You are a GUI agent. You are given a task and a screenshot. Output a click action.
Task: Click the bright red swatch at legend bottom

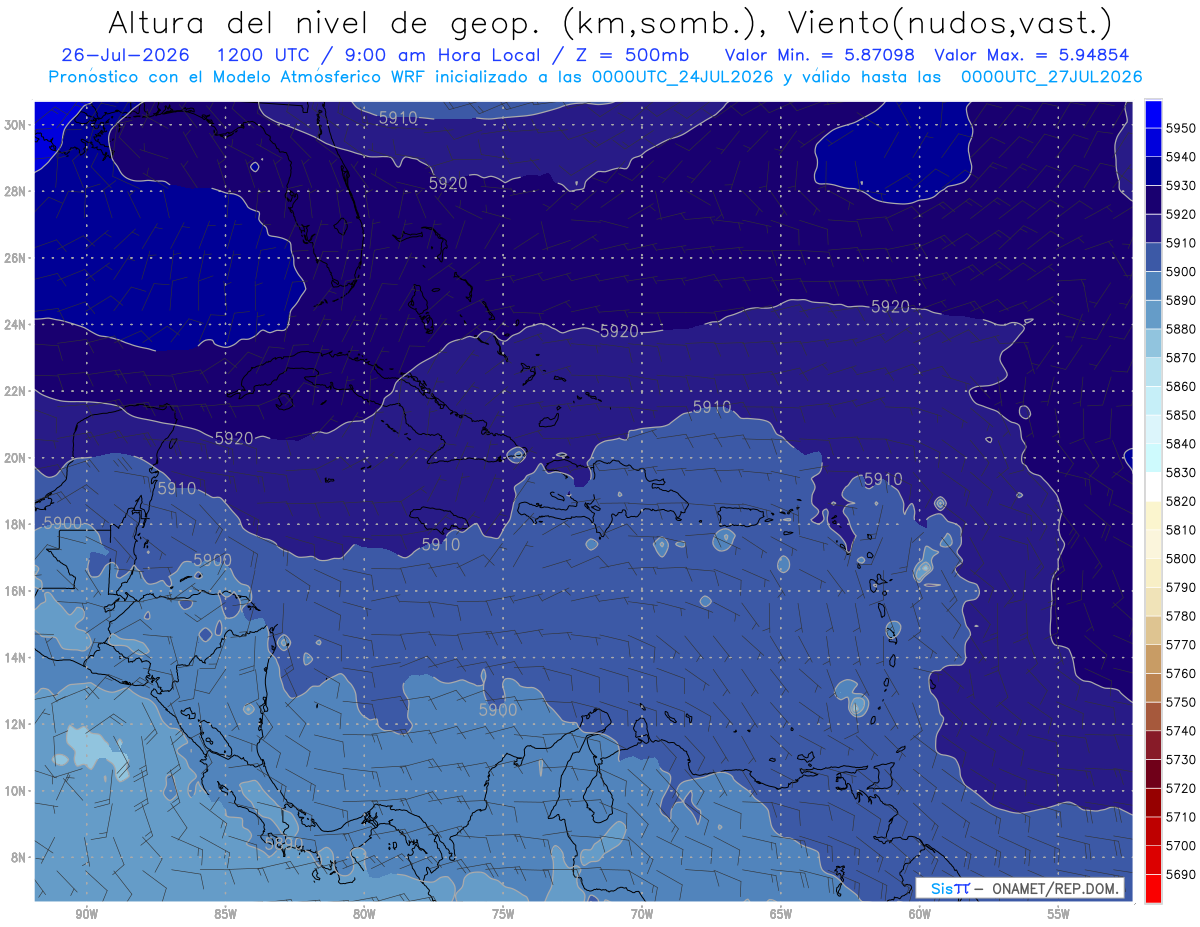1153,888
